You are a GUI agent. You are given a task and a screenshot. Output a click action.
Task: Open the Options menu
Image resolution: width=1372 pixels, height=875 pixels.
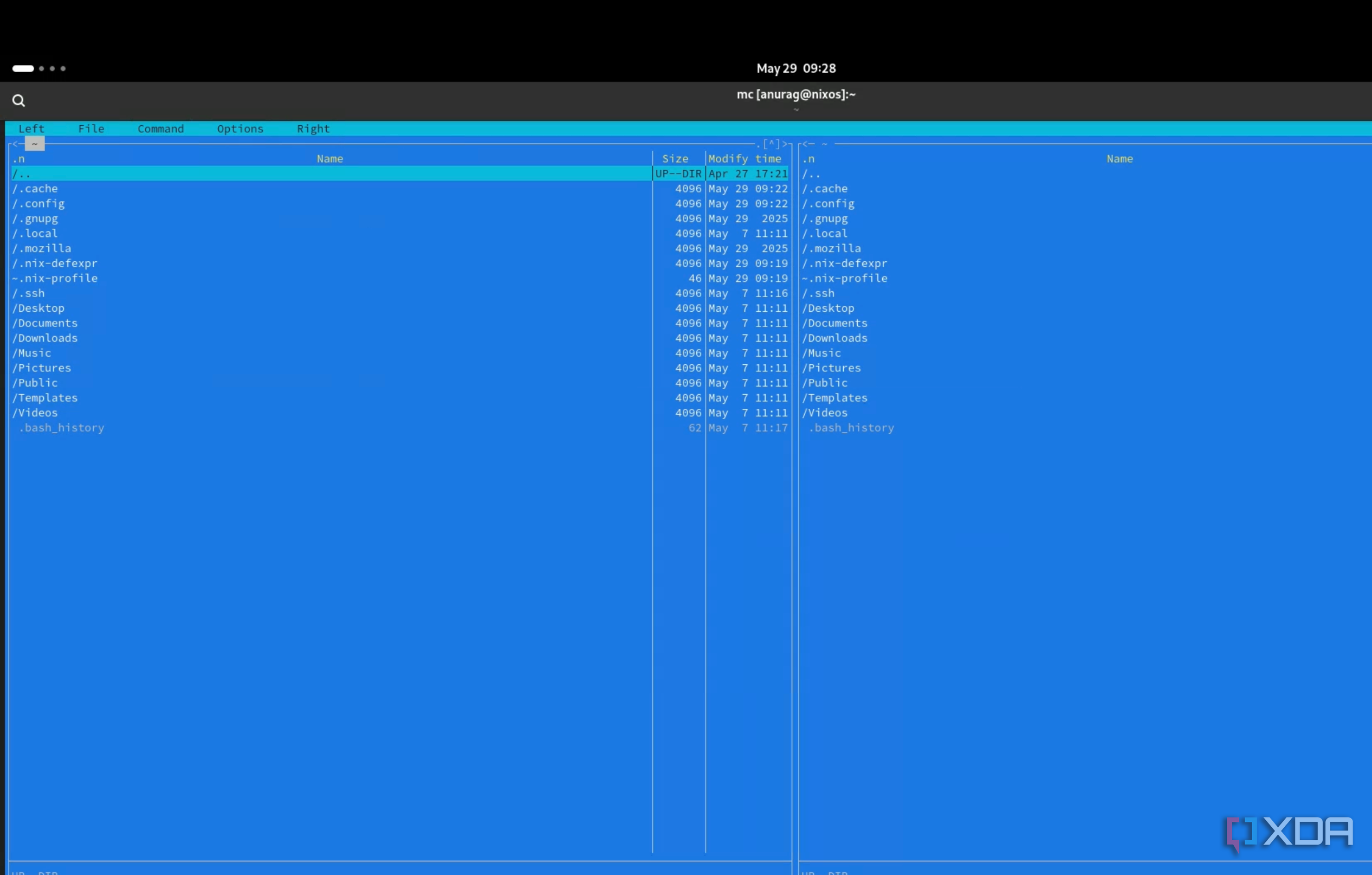(241, 129)
